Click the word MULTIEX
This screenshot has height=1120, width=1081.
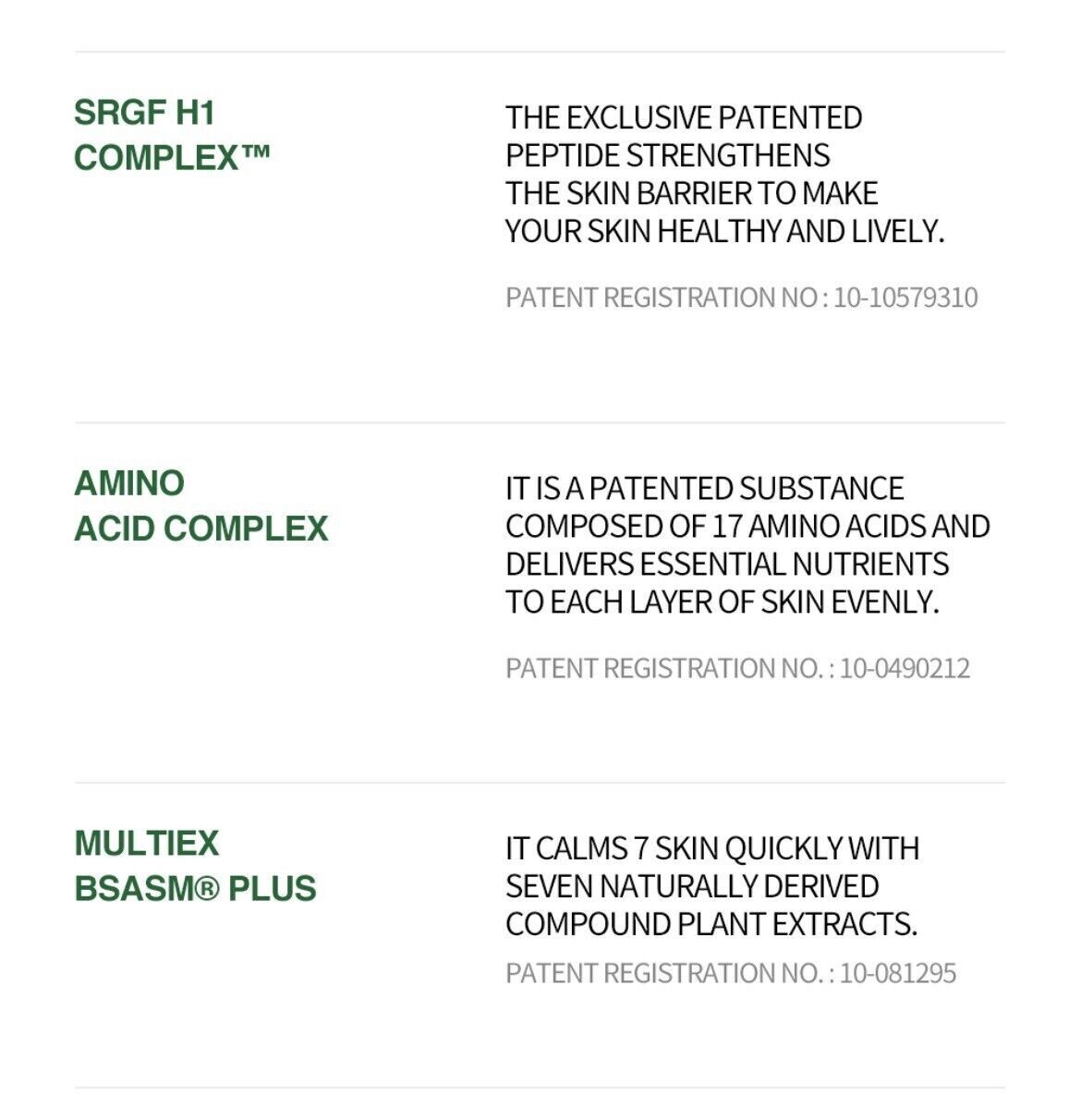pyautogui.click(x=146, y=843)
